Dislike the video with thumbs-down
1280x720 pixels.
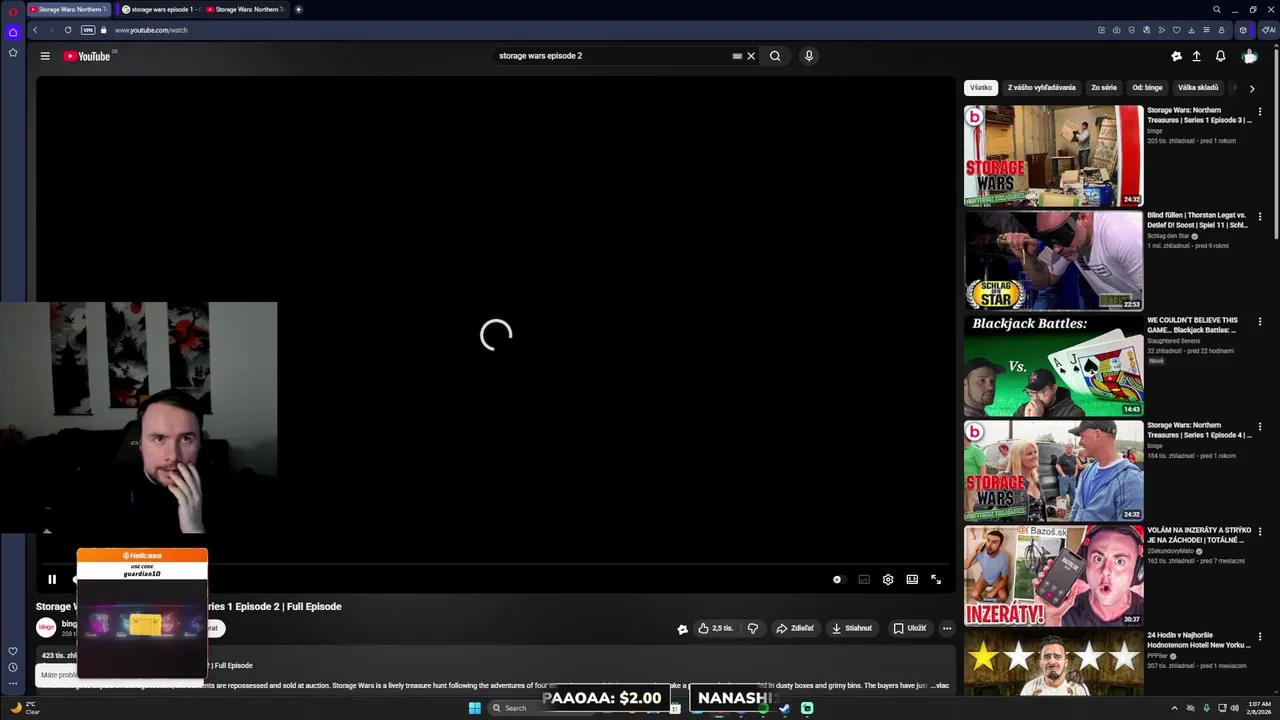pos(753,628)
